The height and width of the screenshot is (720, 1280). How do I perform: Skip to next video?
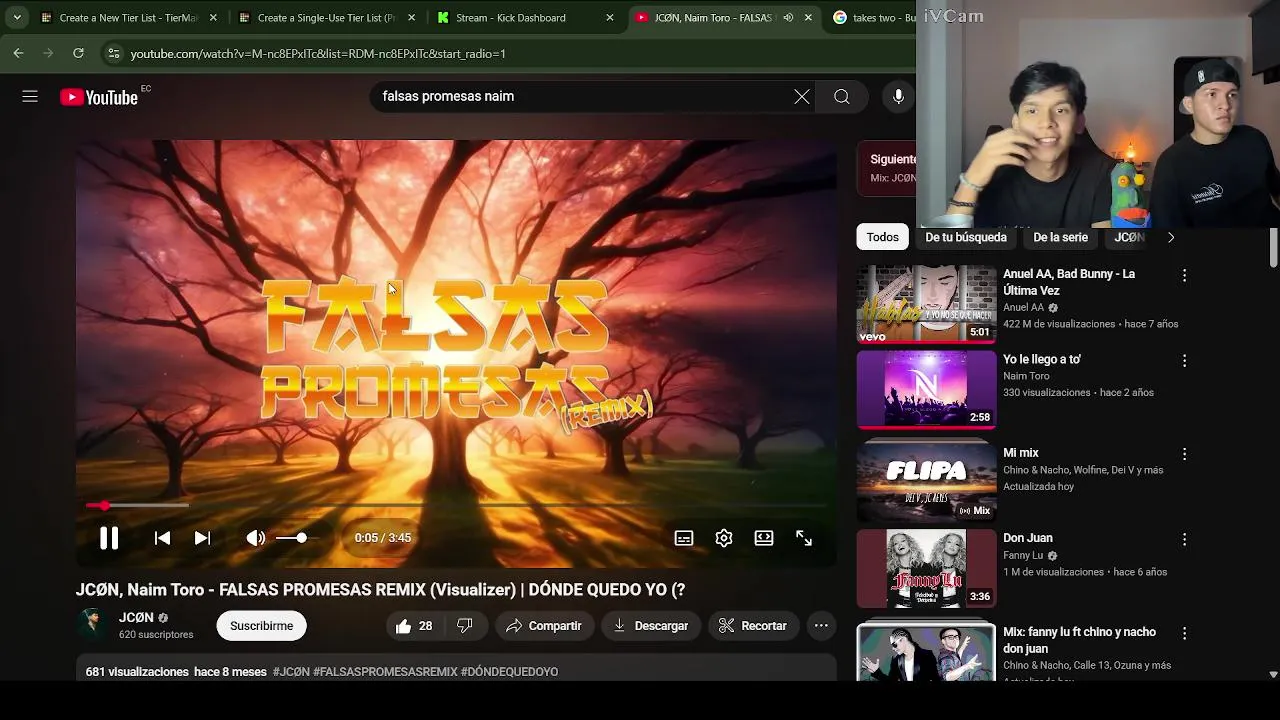tap(202, 538)
